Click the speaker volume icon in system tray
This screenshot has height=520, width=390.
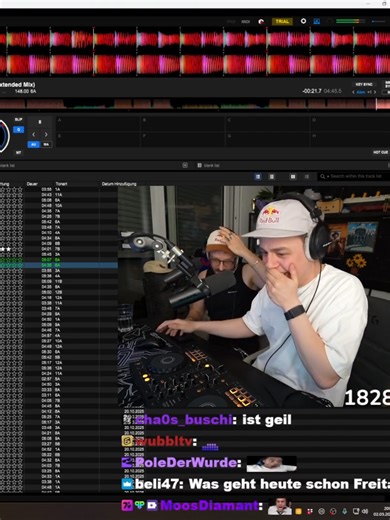pos(366,511)
